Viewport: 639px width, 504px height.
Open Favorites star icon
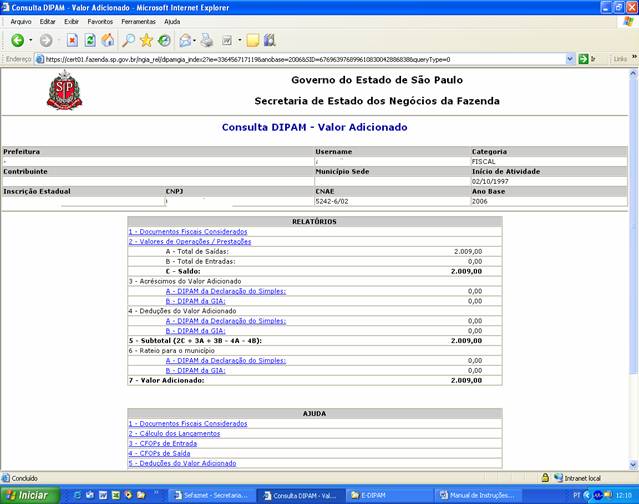pos(146,40)
